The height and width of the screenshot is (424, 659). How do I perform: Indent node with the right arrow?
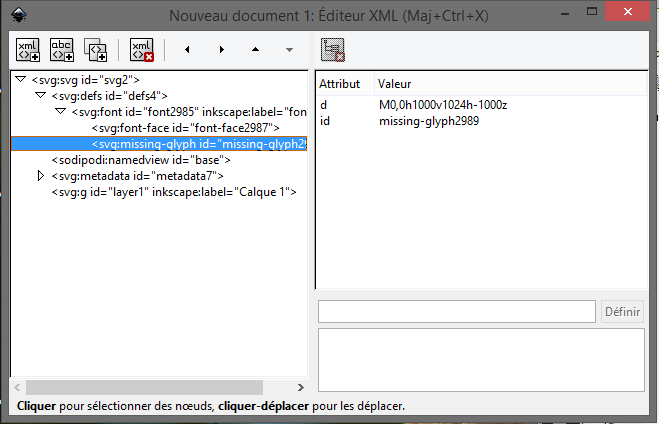tap(221, 49)
